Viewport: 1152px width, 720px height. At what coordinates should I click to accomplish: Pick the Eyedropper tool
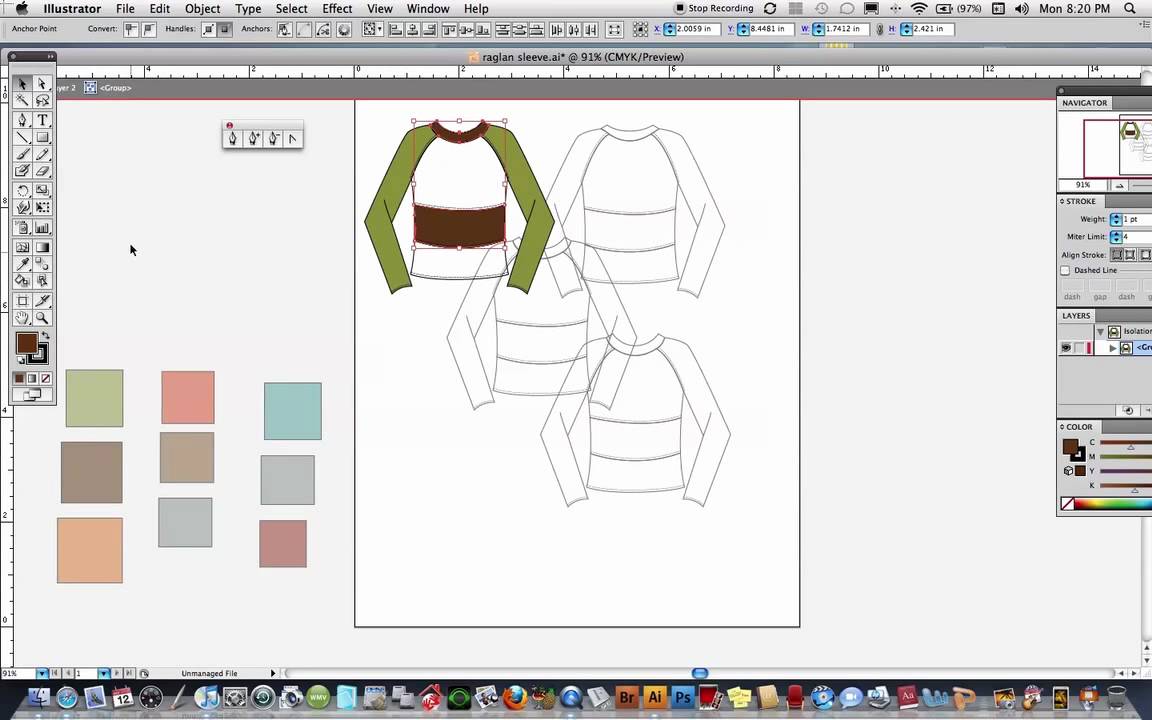point(23,264)
